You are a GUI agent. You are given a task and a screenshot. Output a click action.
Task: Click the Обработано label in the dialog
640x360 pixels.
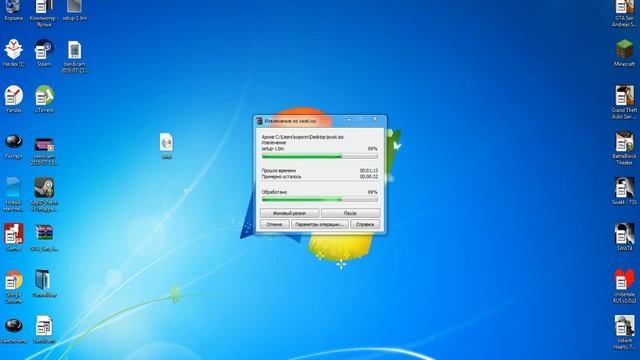click(x=274, y=192)
